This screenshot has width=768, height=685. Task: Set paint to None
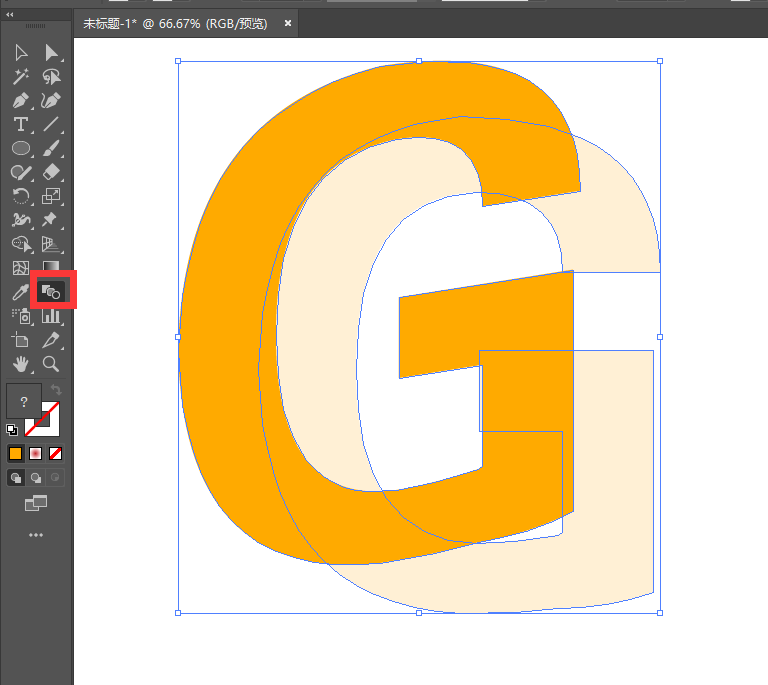point(55,454)
